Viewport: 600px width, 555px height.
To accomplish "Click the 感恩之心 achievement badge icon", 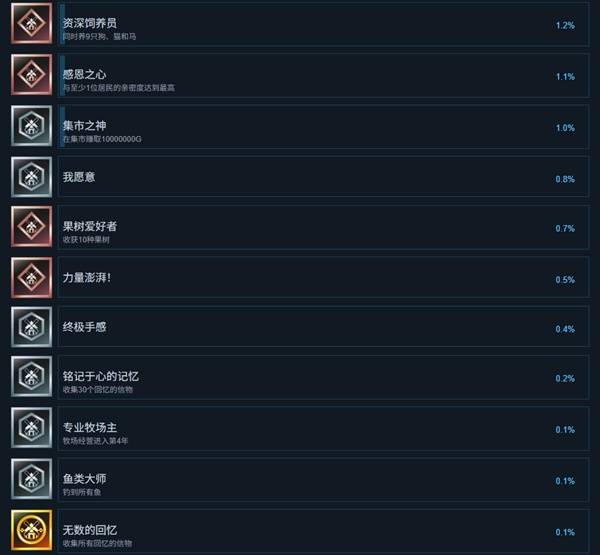I will click(31, 75).
